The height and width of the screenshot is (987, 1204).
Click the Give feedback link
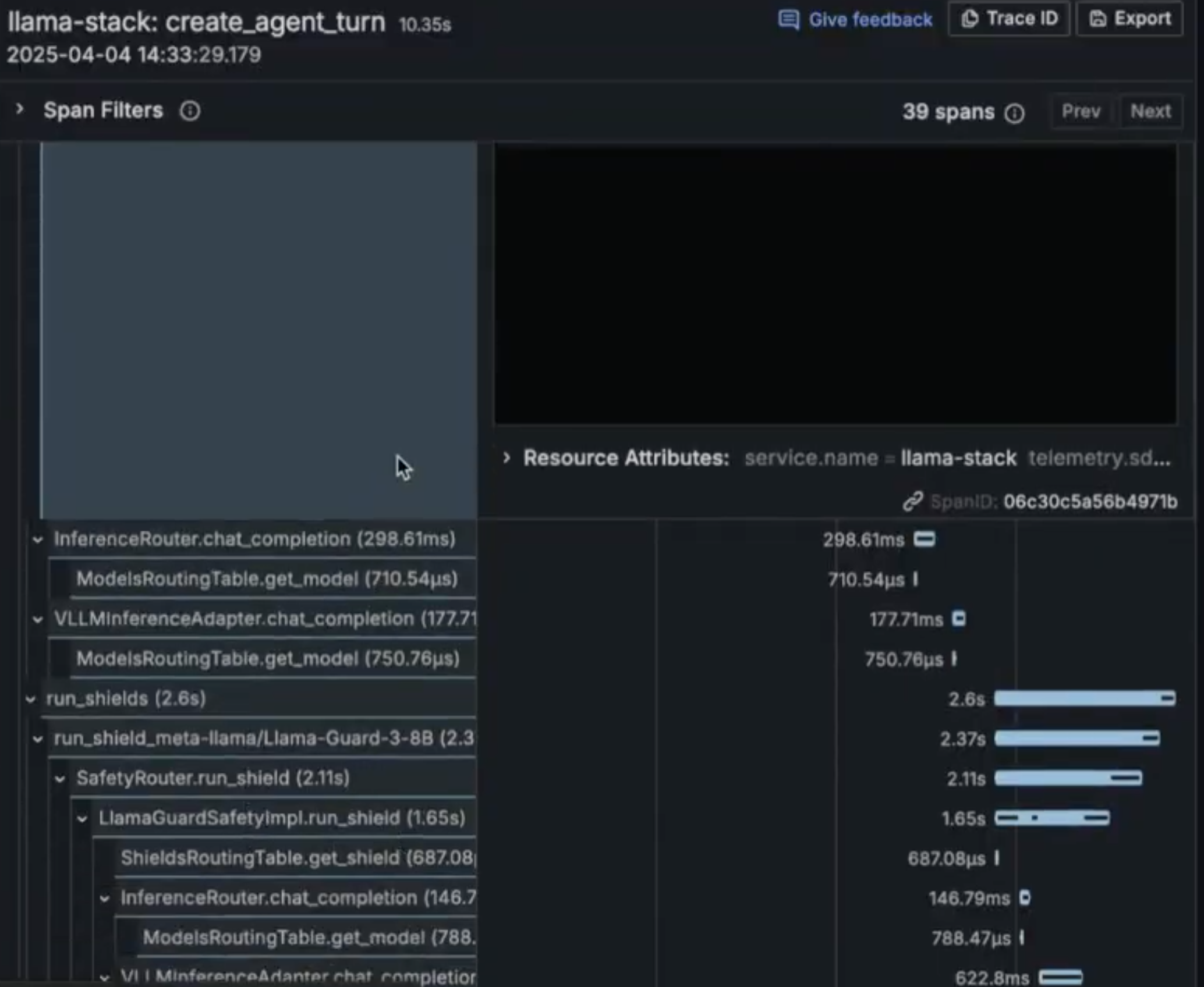[855, 20]
